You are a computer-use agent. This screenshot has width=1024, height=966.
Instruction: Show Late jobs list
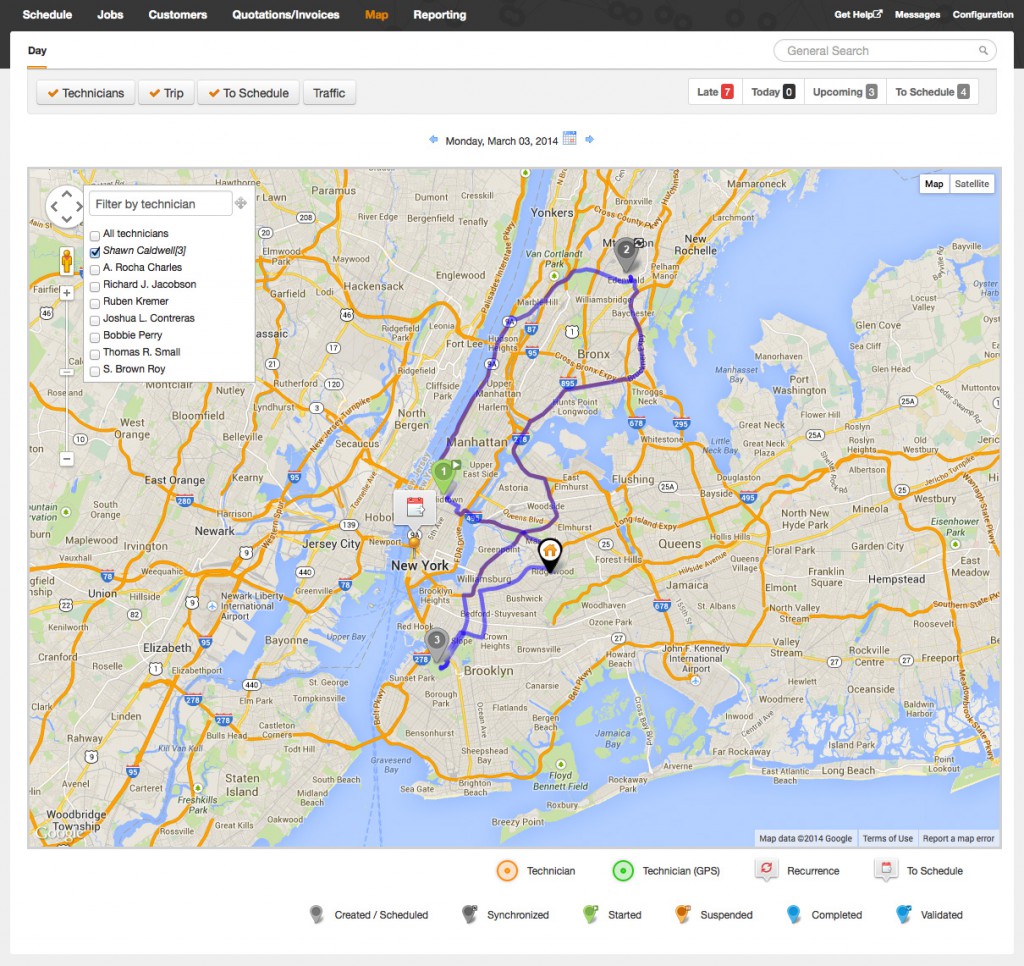[715, 91]
